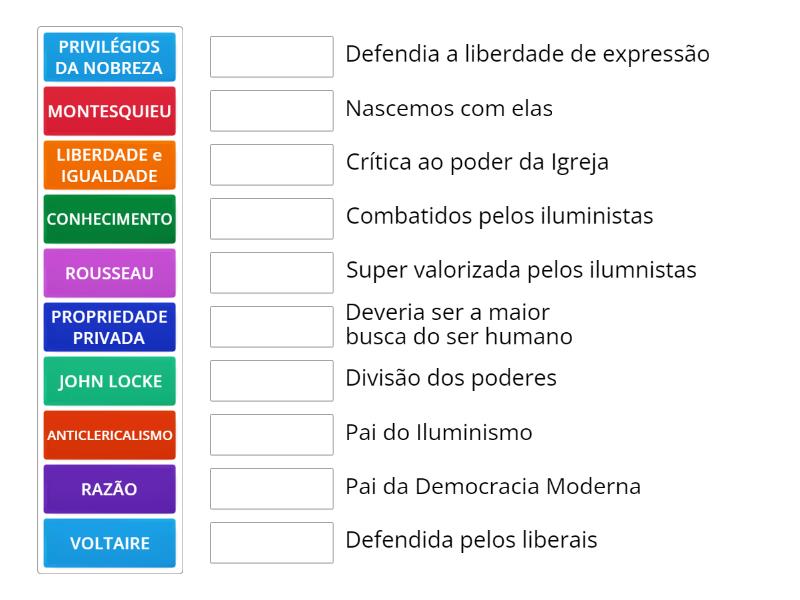The height and width of the screenshot is (600, 800).
Task: Select the VOLTAIRE blue tile
Action: point(109,542)
